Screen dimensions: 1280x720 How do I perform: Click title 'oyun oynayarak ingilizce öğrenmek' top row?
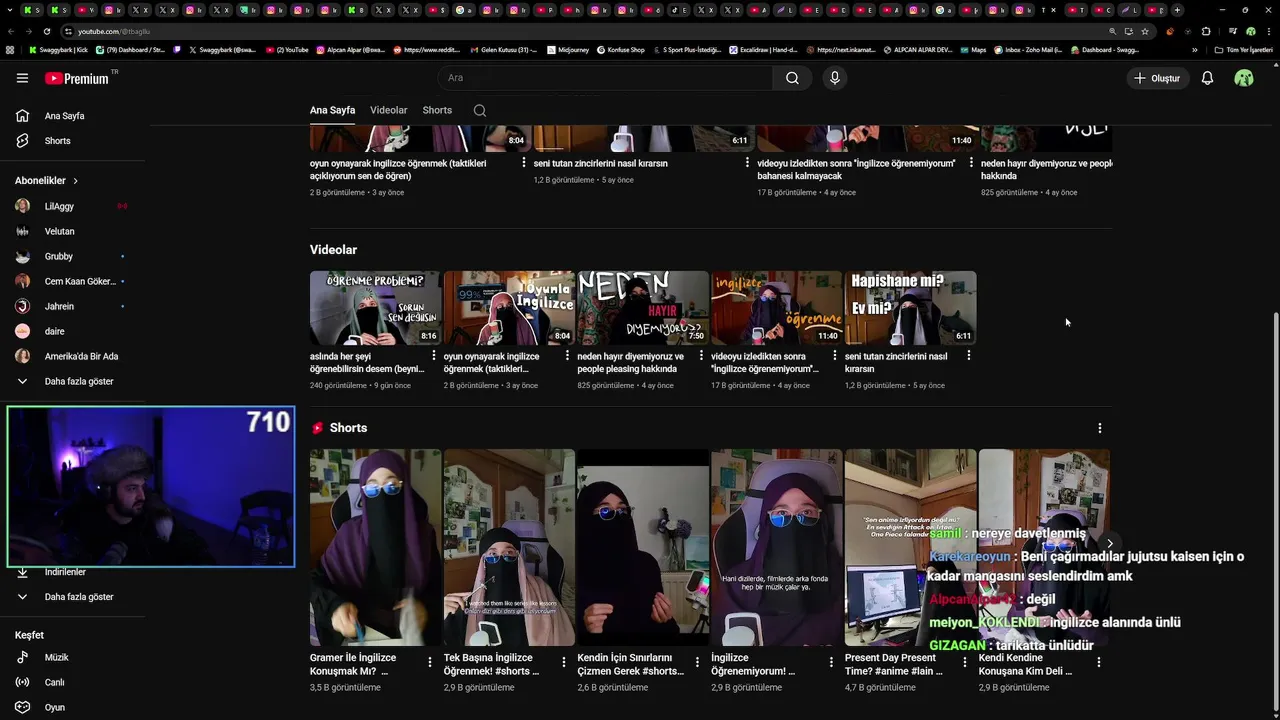click(398, 169)
